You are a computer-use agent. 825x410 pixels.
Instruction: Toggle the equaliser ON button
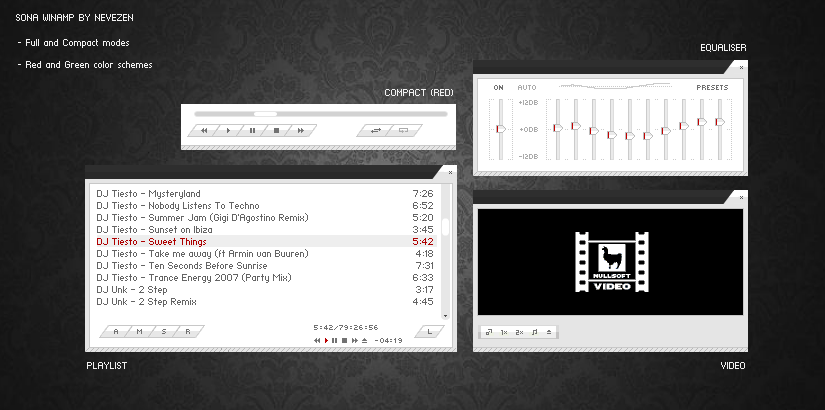(498, 88)
